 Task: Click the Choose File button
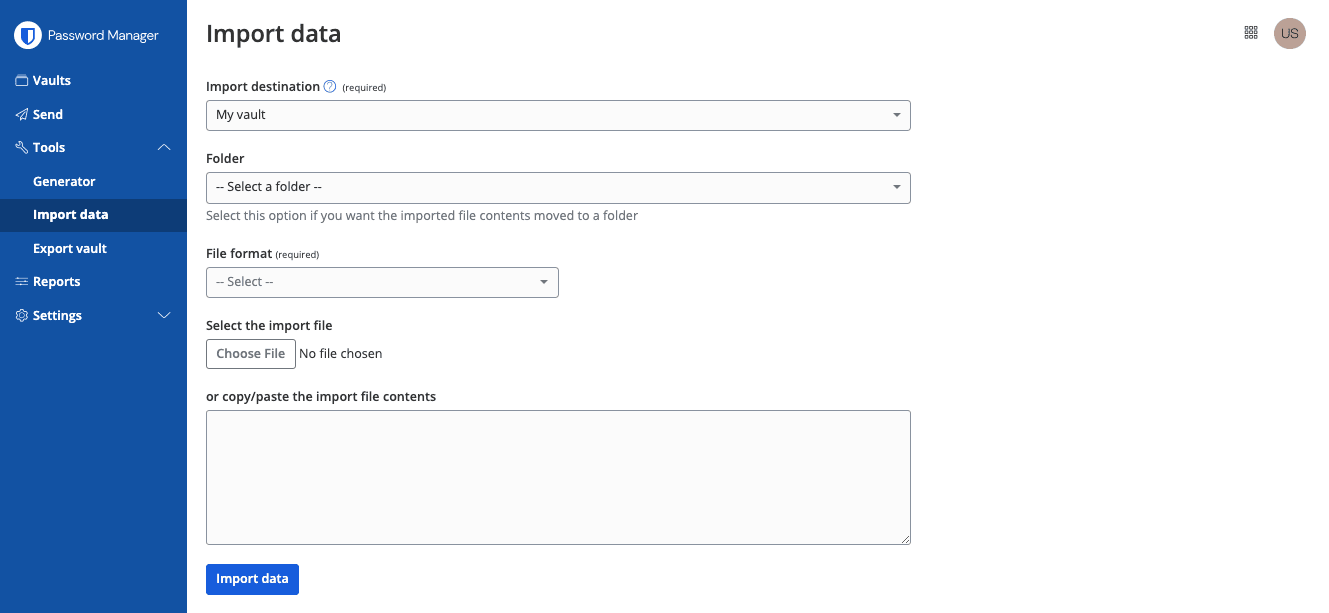(250, 353)
